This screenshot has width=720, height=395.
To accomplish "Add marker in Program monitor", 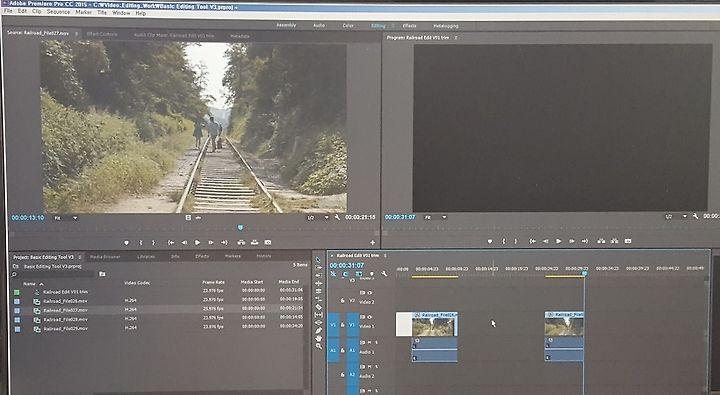I will pos(490,241).
